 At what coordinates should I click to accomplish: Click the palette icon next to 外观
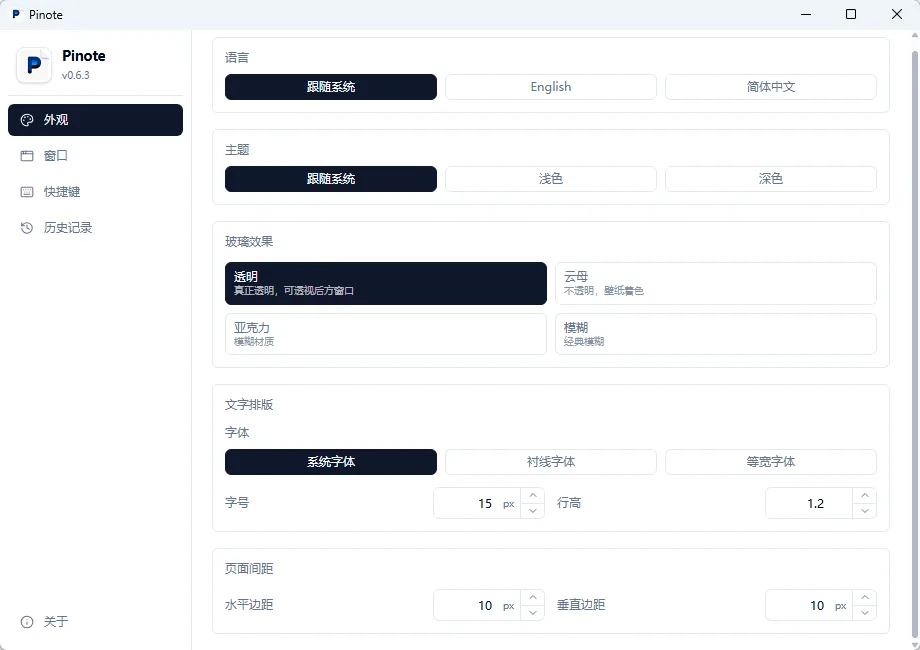pyautogui.click(x=27, y=120)
